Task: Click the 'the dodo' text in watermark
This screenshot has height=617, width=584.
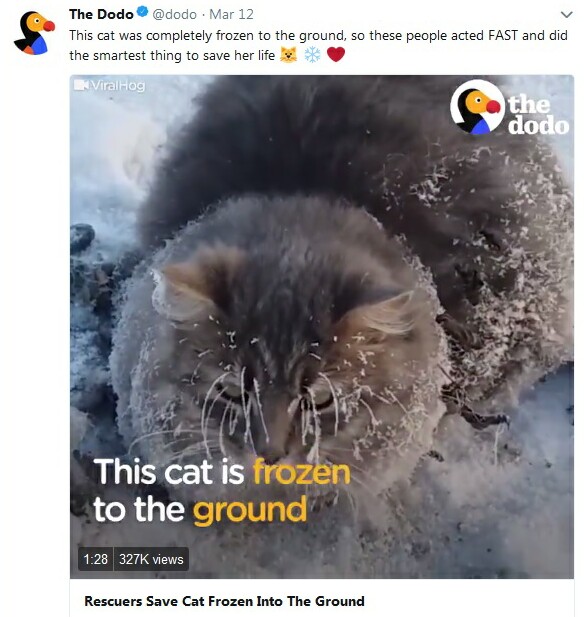Action: (538, 115)
